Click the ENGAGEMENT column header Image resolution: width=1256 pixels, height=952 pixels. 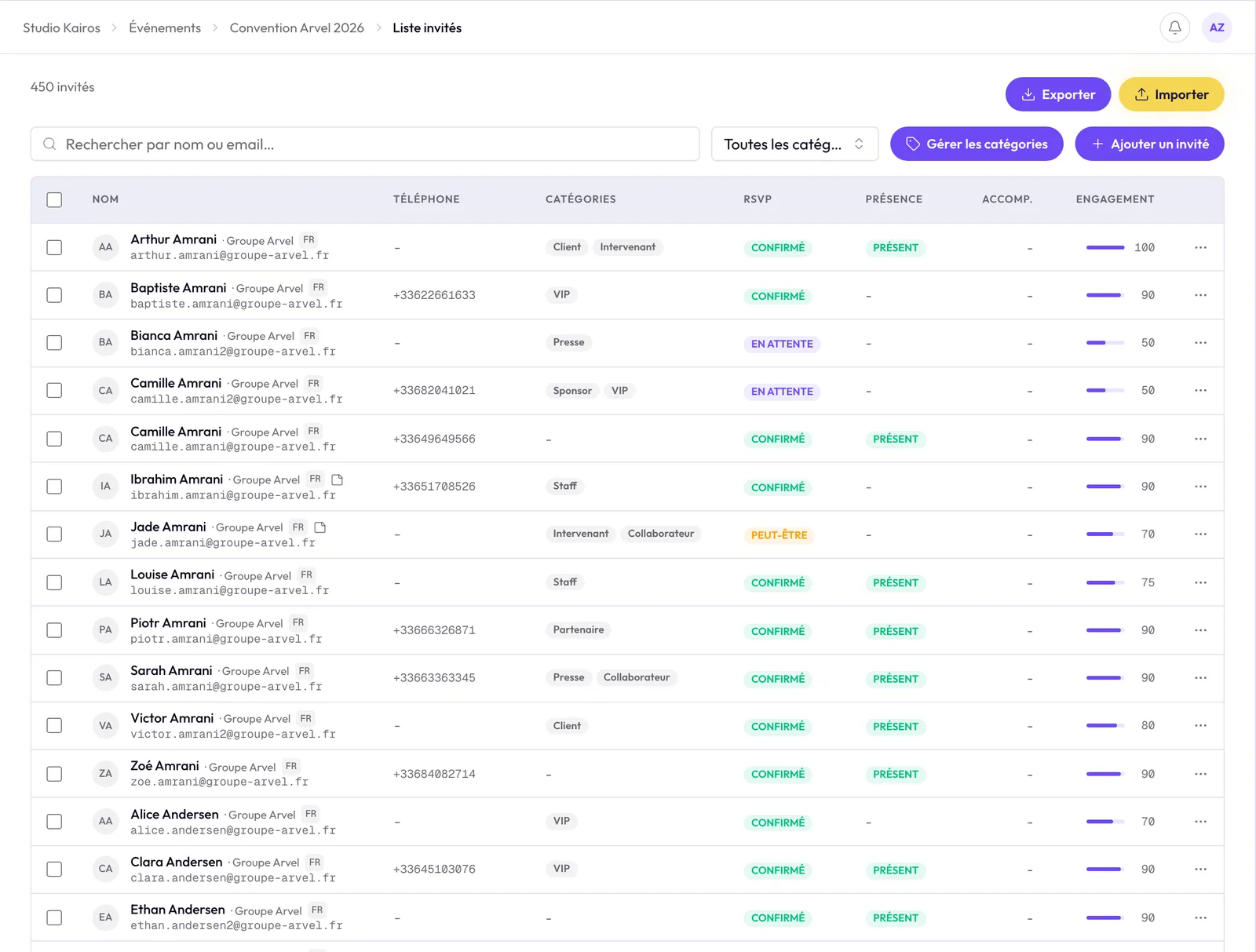point(1115,199)
